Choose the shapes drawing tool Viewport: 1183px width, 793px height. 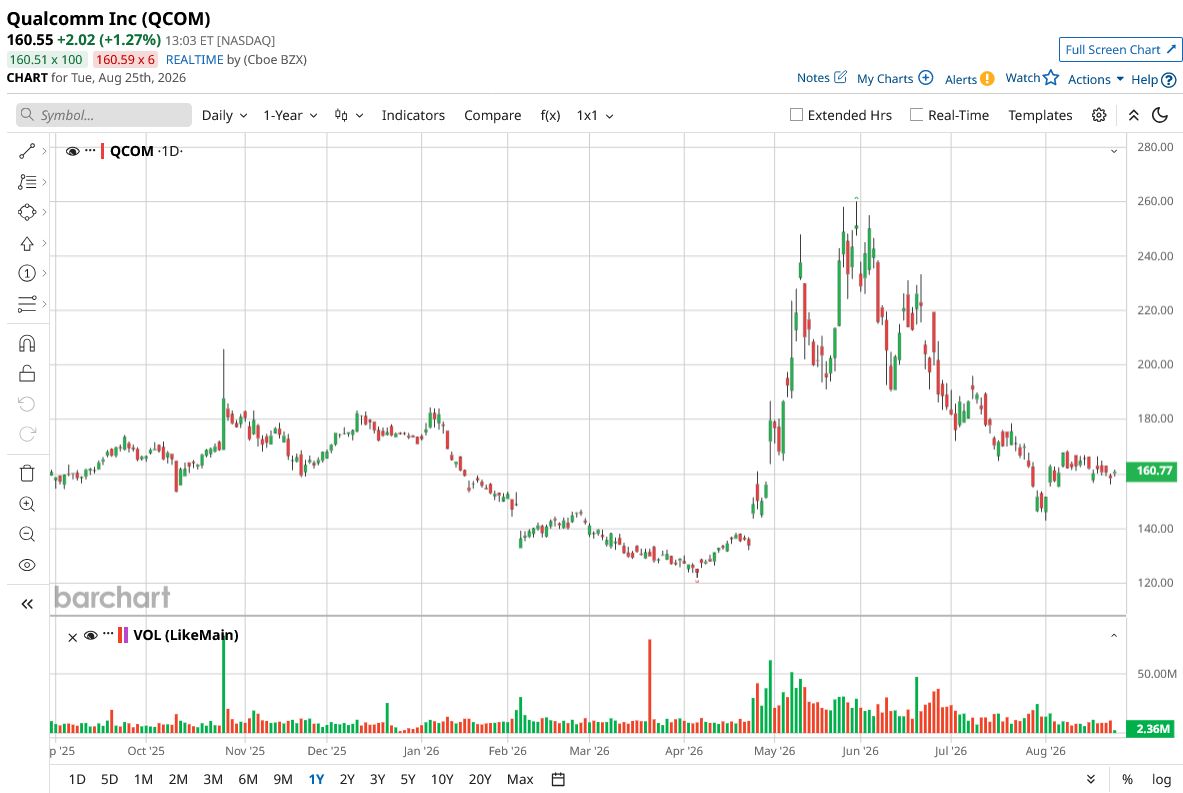pos(26,212)
